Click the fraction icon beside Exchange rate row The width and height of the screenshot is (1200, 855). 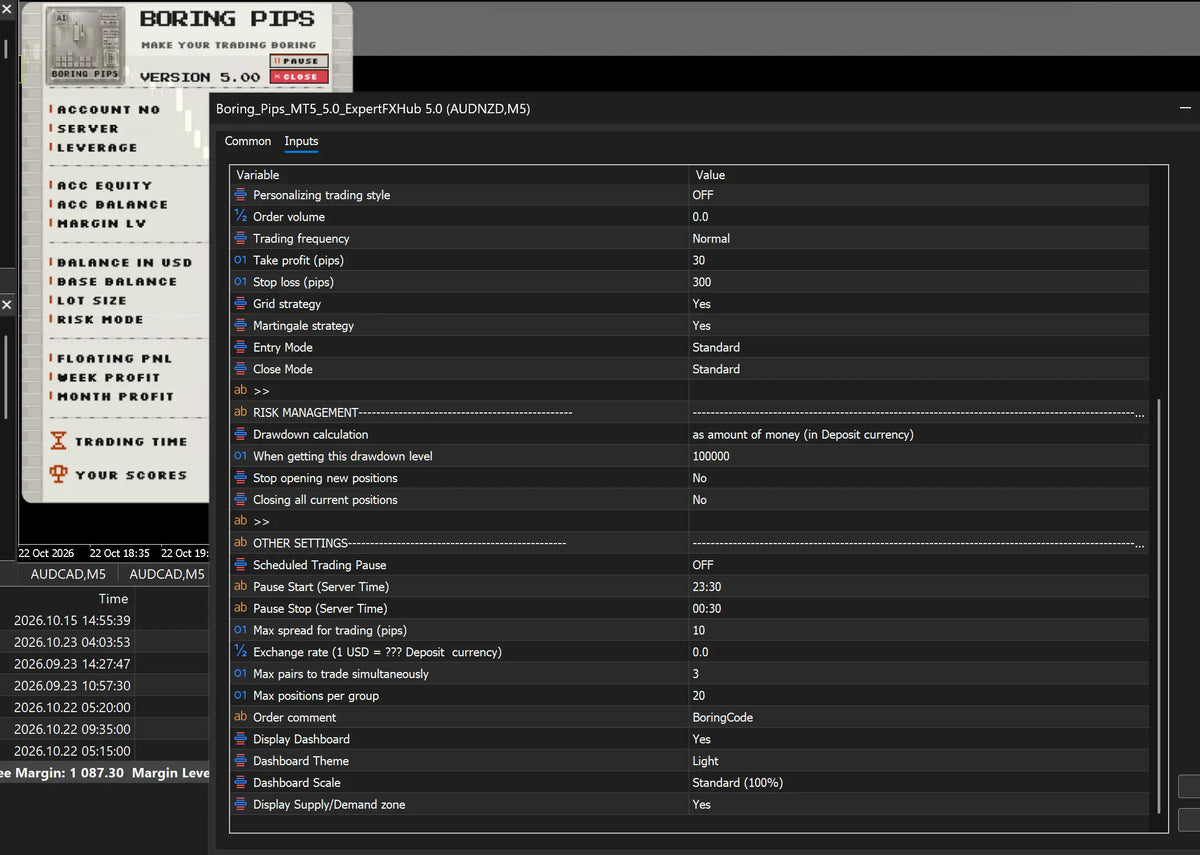tap(240, 652)
